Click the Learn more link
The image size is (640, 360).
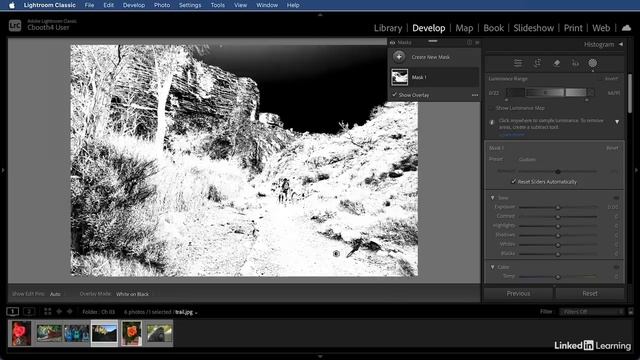click(512, 134)
